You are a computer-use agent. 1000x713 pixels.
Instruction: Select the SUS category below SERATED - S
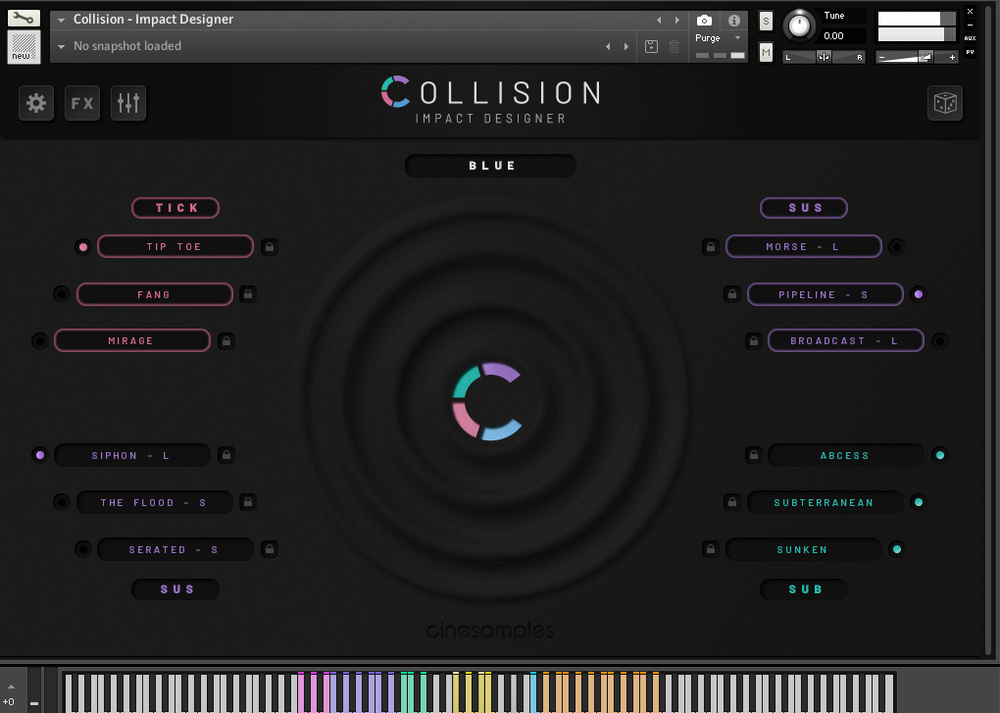[x=175, y=589]
